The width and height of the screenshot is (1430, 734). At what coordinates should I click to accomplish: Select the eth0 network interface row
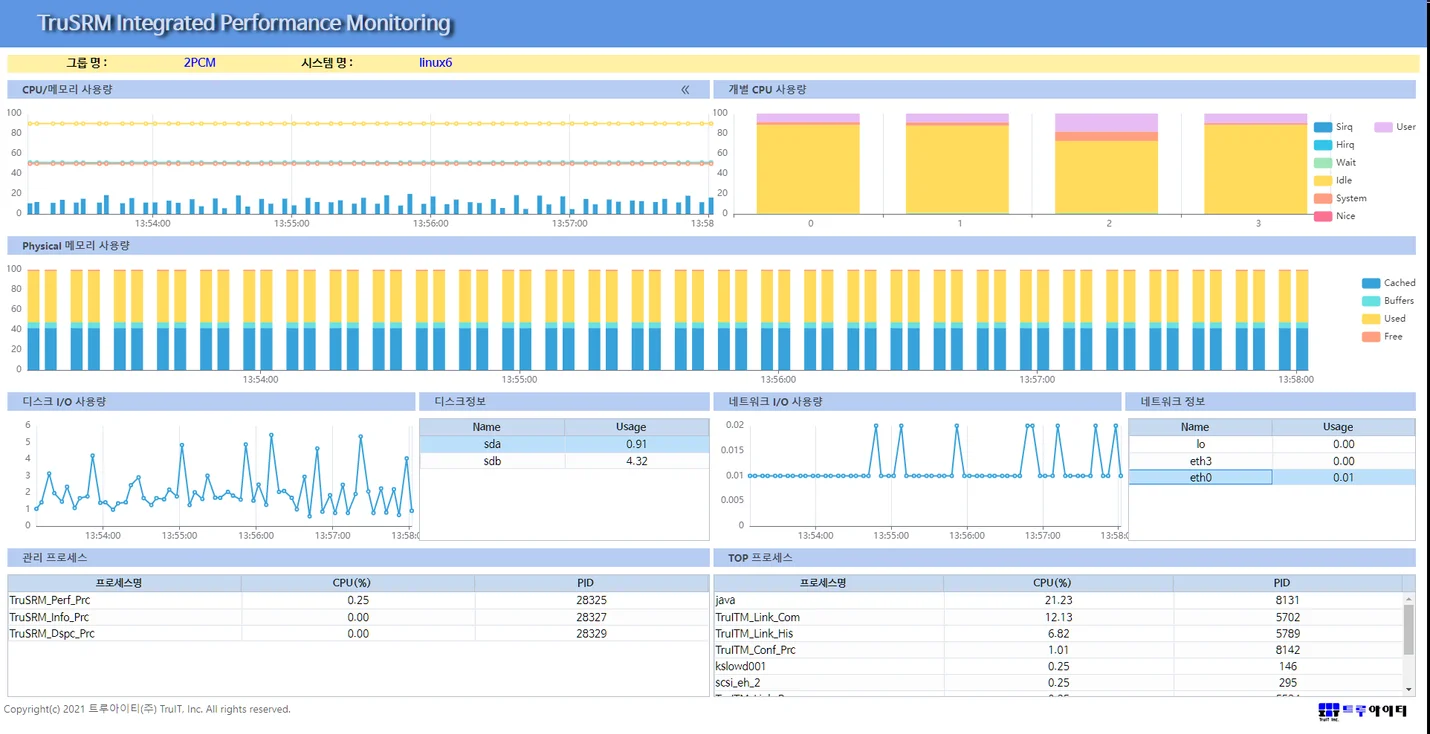click(x=1272, y=478)
